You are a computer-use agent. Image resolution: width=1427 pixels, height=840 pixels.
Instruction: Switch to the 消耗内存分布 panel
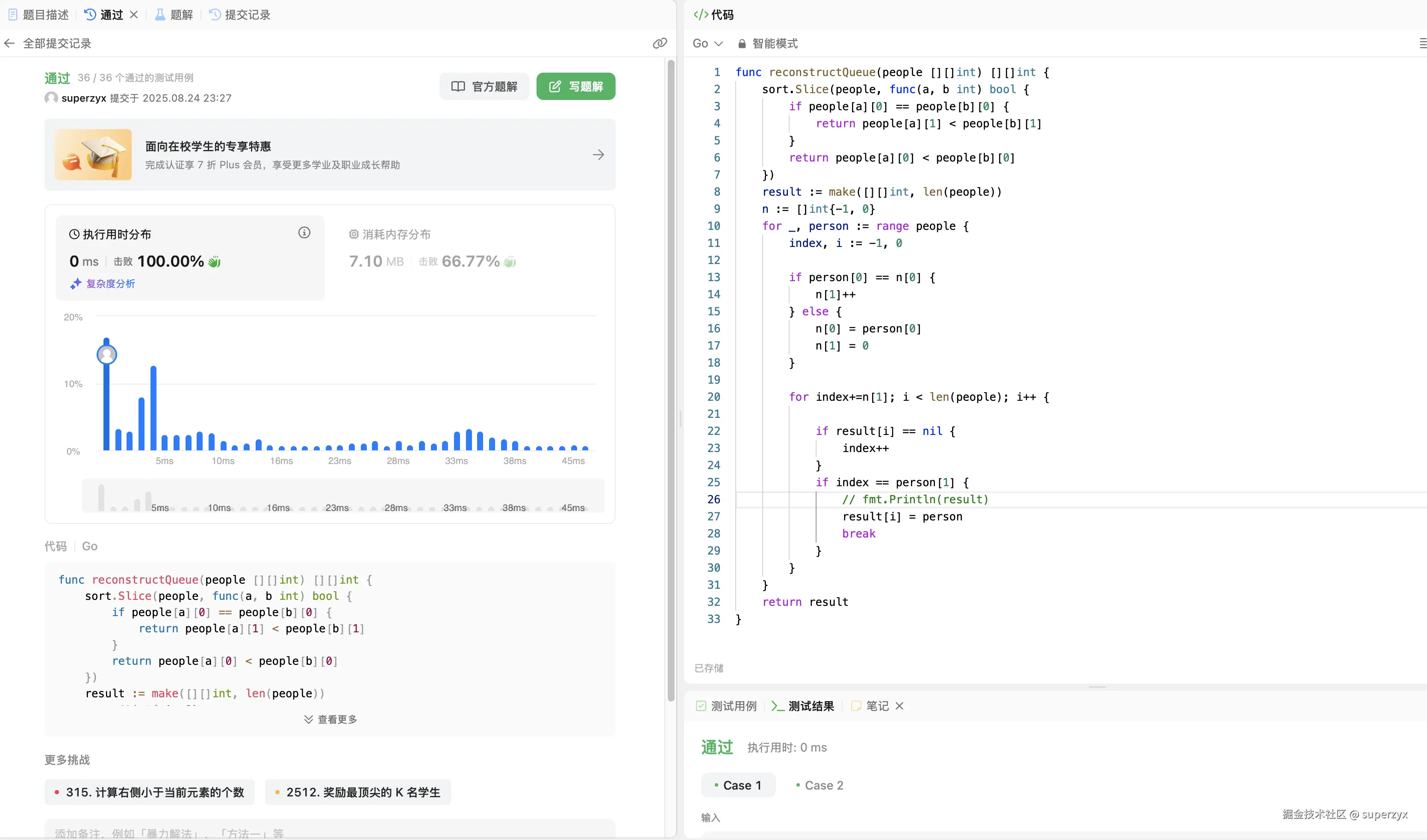pyautogui.click(x=396, y=234)
